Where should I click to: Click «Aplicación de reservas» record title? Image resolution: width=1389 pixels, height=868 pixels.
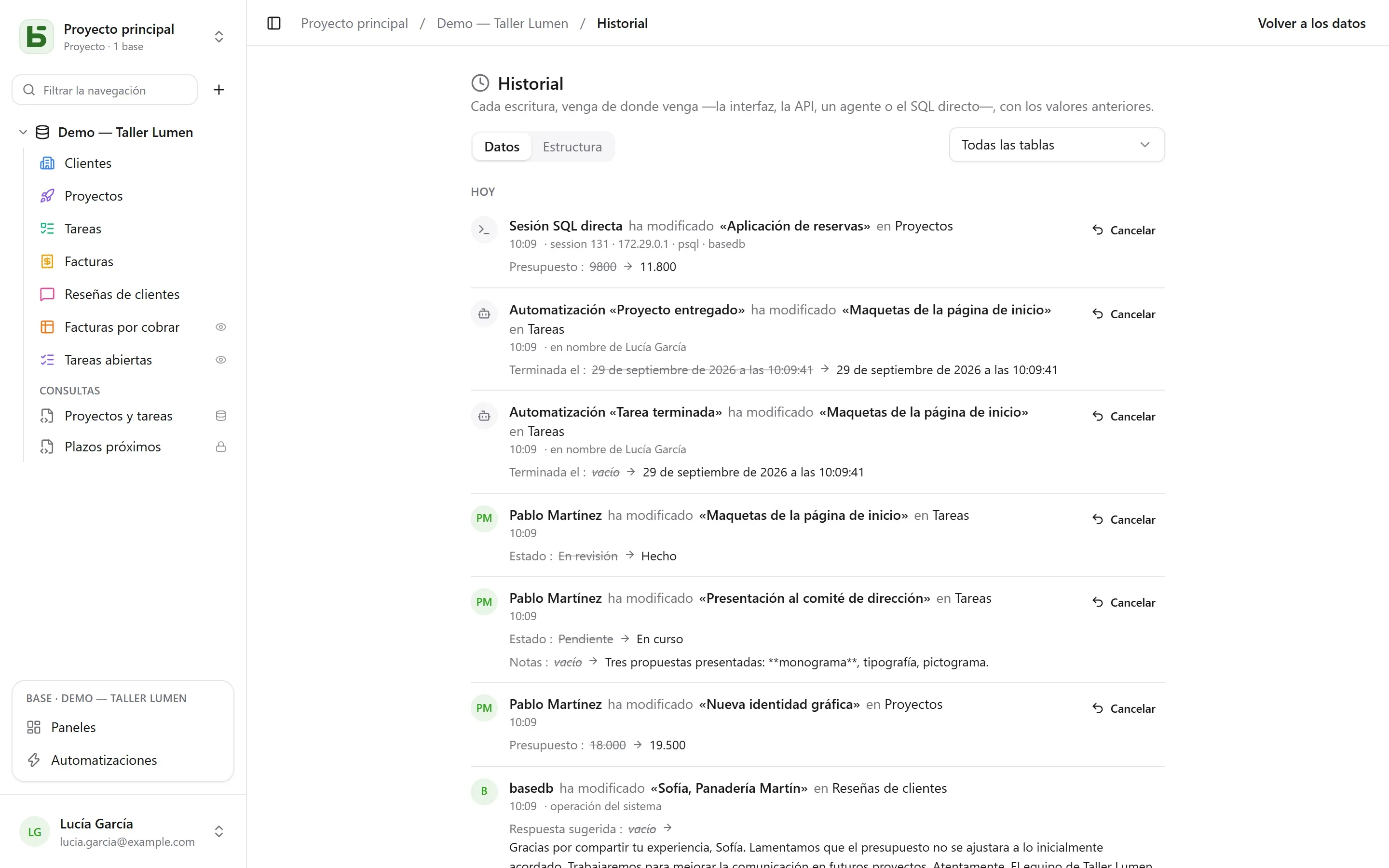(795, 226)
